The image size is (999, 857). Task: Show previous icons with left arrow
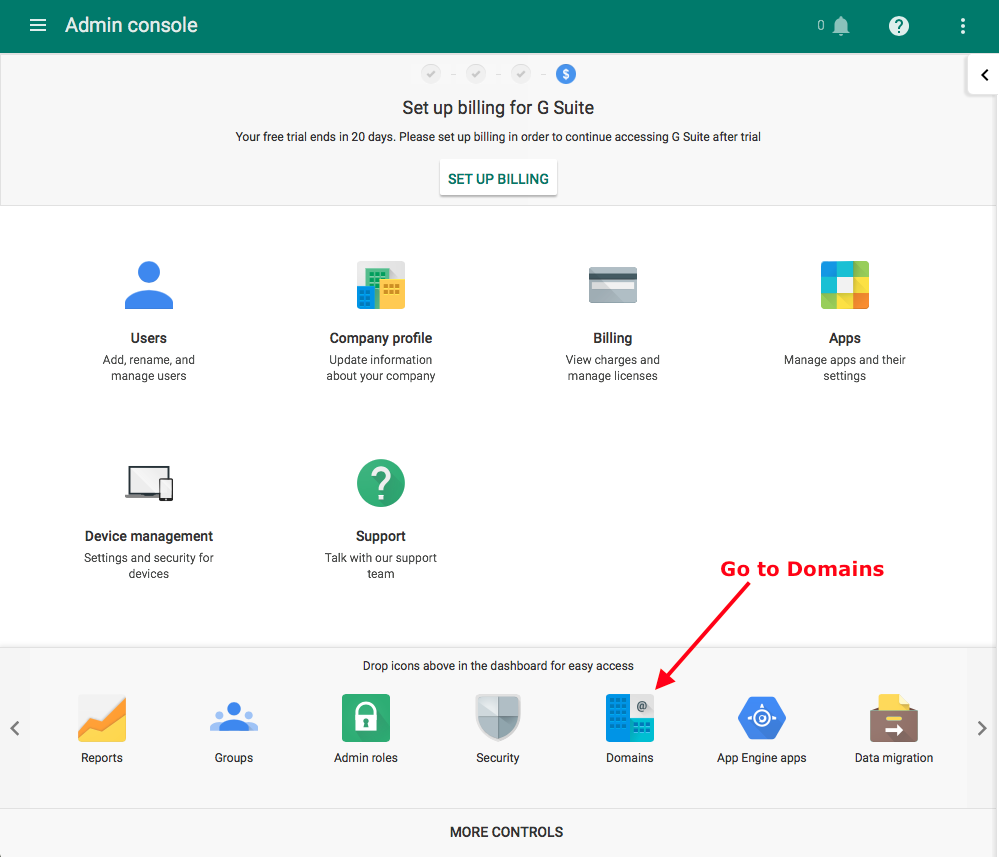click(x=15, y=728)
